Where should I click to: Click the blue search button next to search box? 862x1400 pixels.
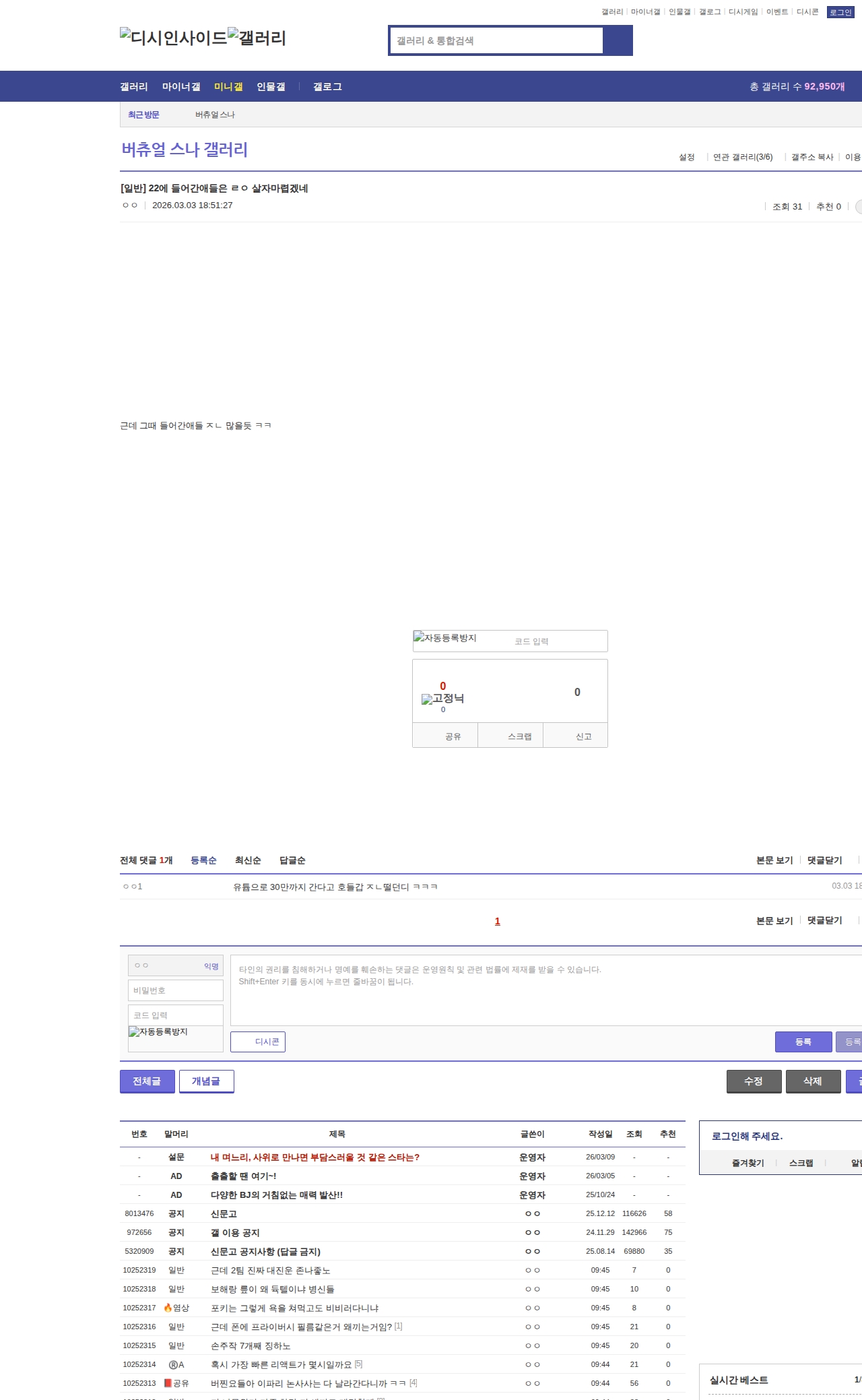pyautogui.click(x=618, y=40)
